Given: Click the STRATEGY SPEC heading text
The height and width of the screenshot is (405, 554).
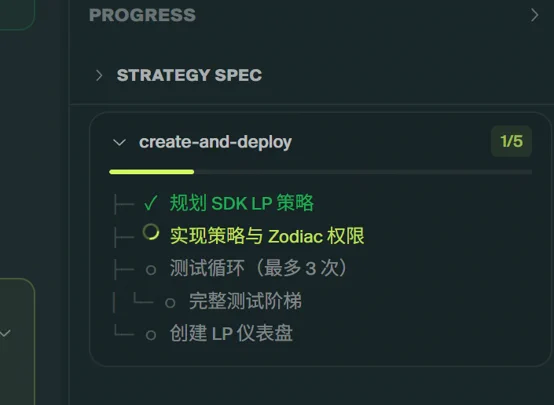Looking at the screenshot, I should coord(189,75).
